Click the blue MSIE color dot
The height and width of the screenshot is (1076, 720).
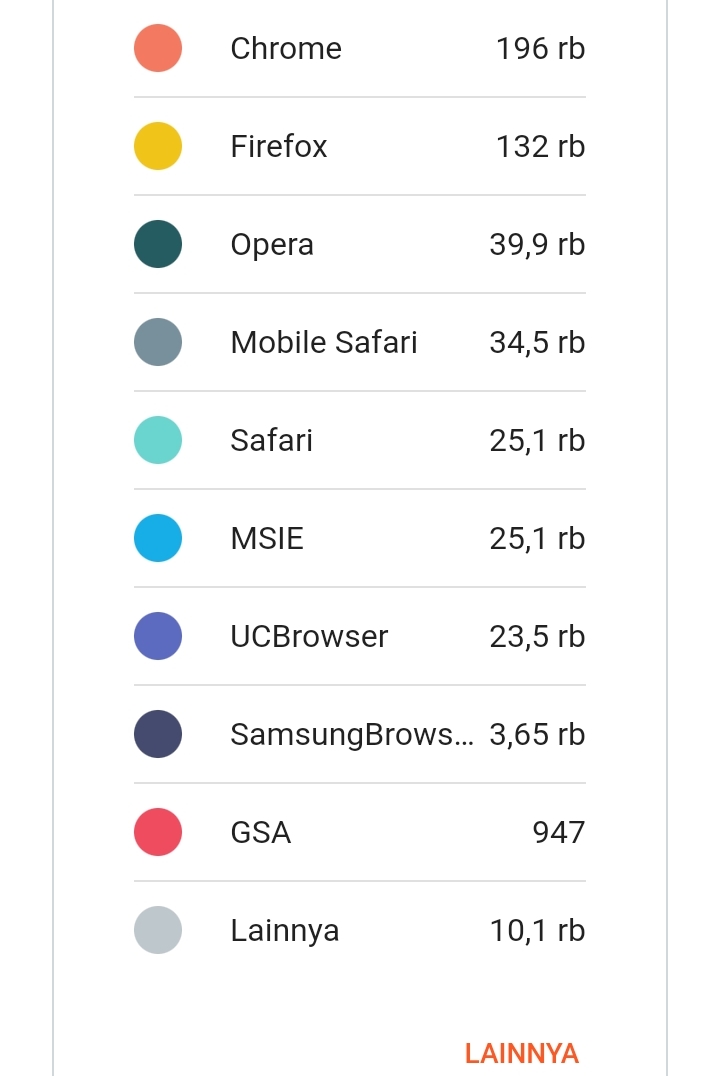click(158, 539)
